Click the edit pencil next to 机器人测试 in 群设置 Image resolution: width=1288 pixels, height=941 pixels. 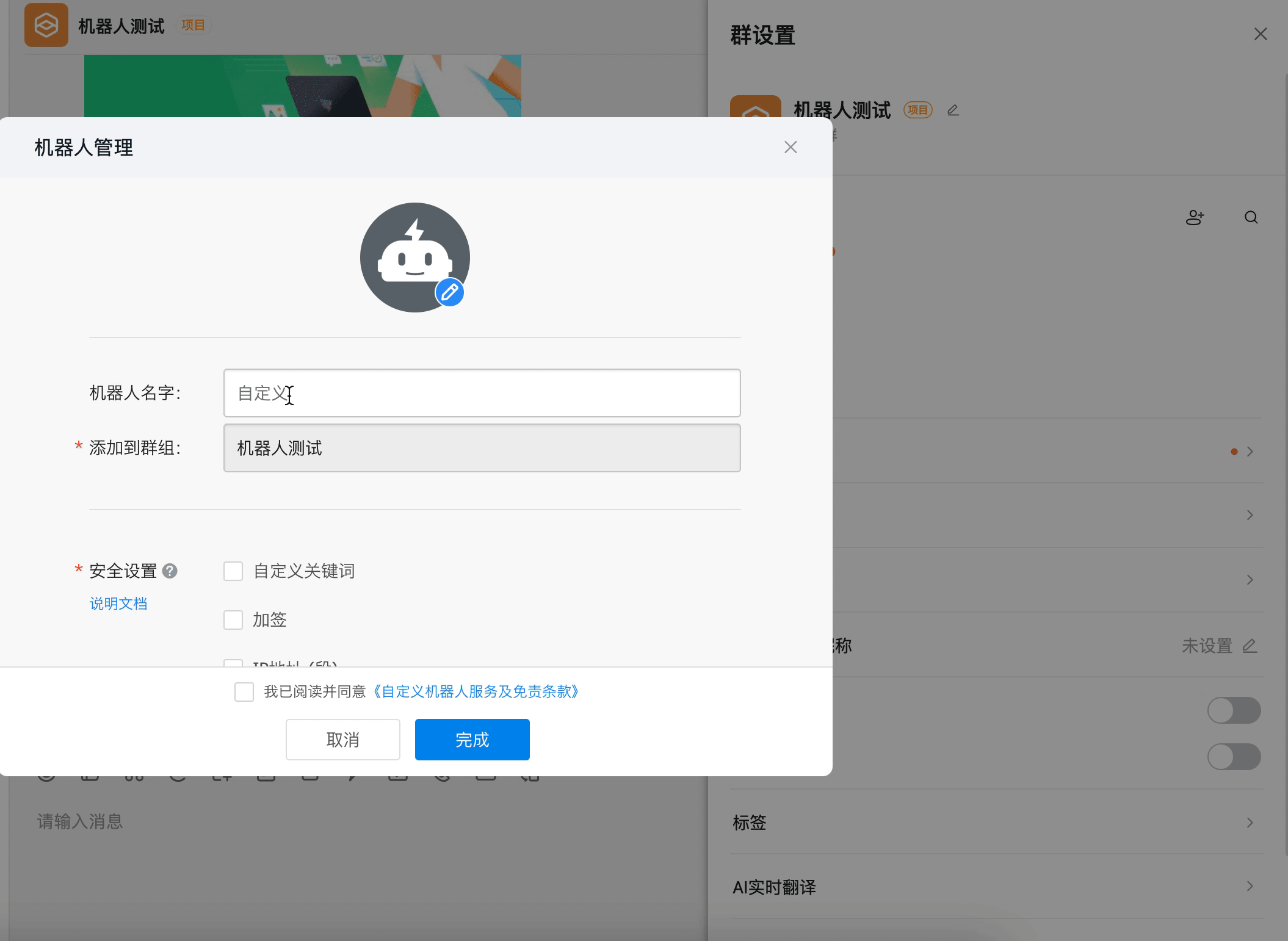click(953, 110)
